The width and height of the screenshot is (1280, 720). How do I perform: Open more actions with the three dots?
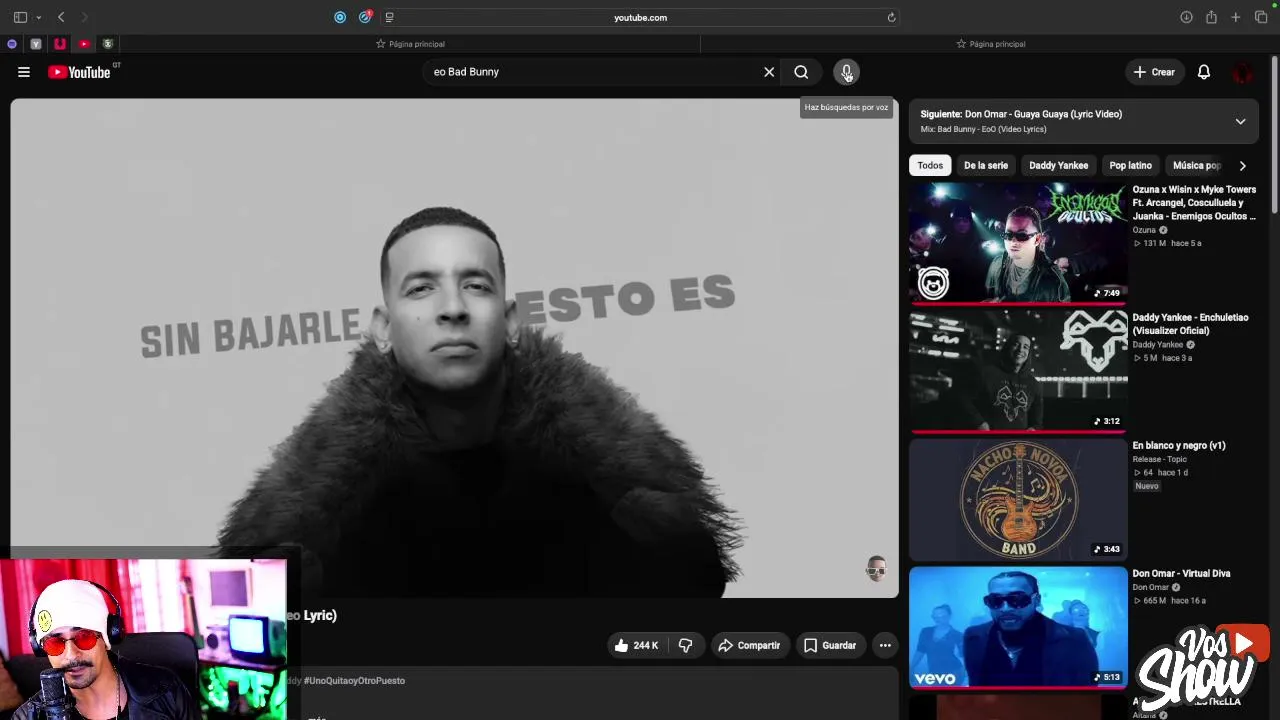(x=885, y=646)
